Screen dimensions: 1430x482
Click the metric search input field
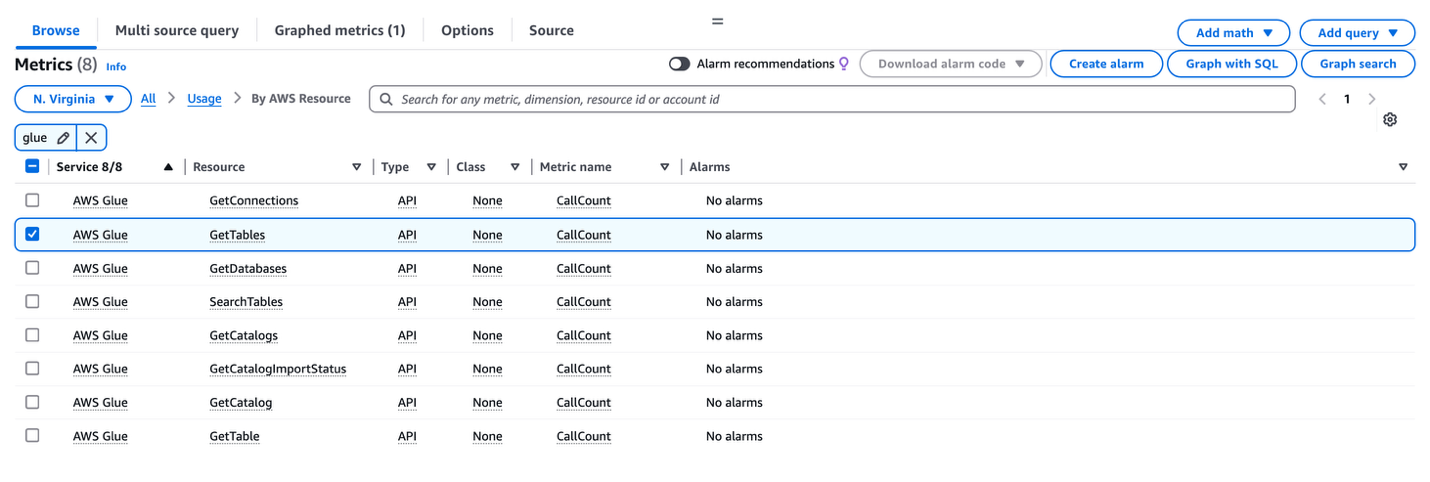pyautogui.click(x=832, y=99)
